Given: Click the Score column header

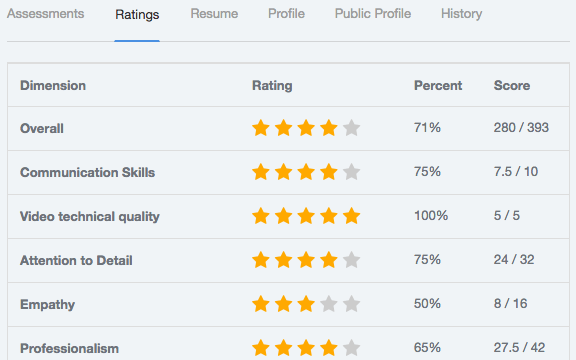Looking at the screenshot, I should point(512,86).
